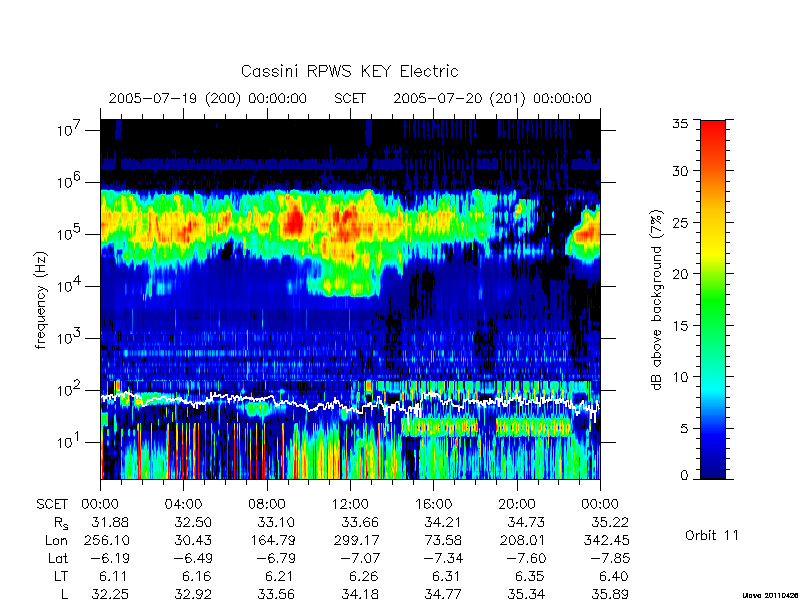Click the L value '35.89'
Image resolution: width=800 pixels, height=600 pixels.
[610, 594]
